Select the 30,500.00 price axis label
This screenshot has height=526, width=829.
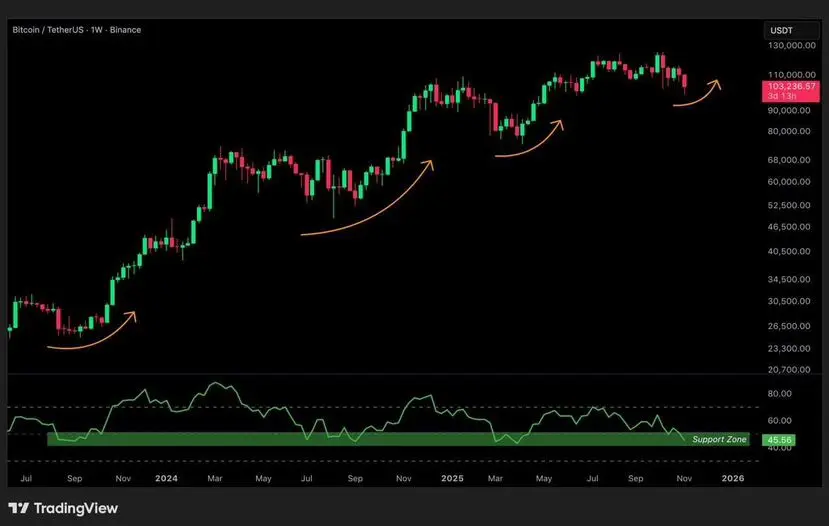[x=789, y=301]
